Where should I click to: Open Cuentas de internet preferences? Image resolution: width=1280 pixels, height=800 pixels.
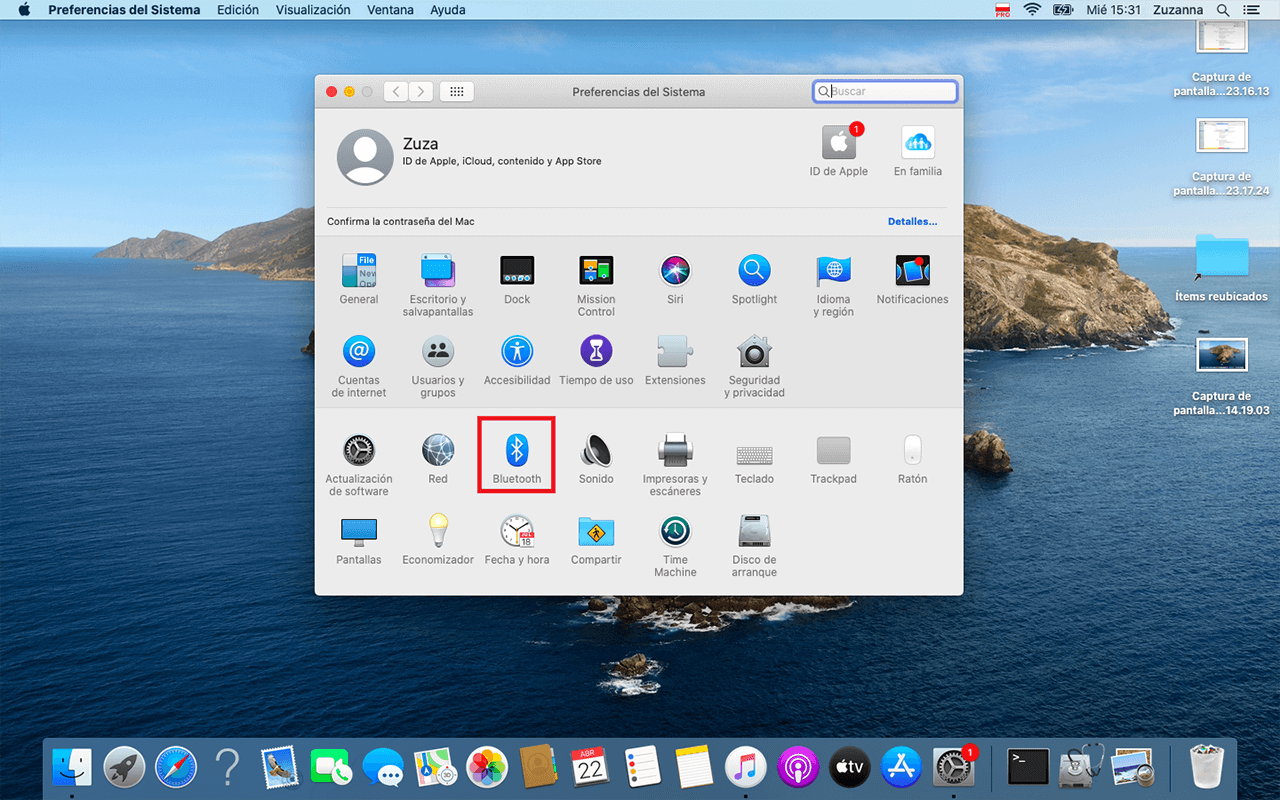point(359,366)
